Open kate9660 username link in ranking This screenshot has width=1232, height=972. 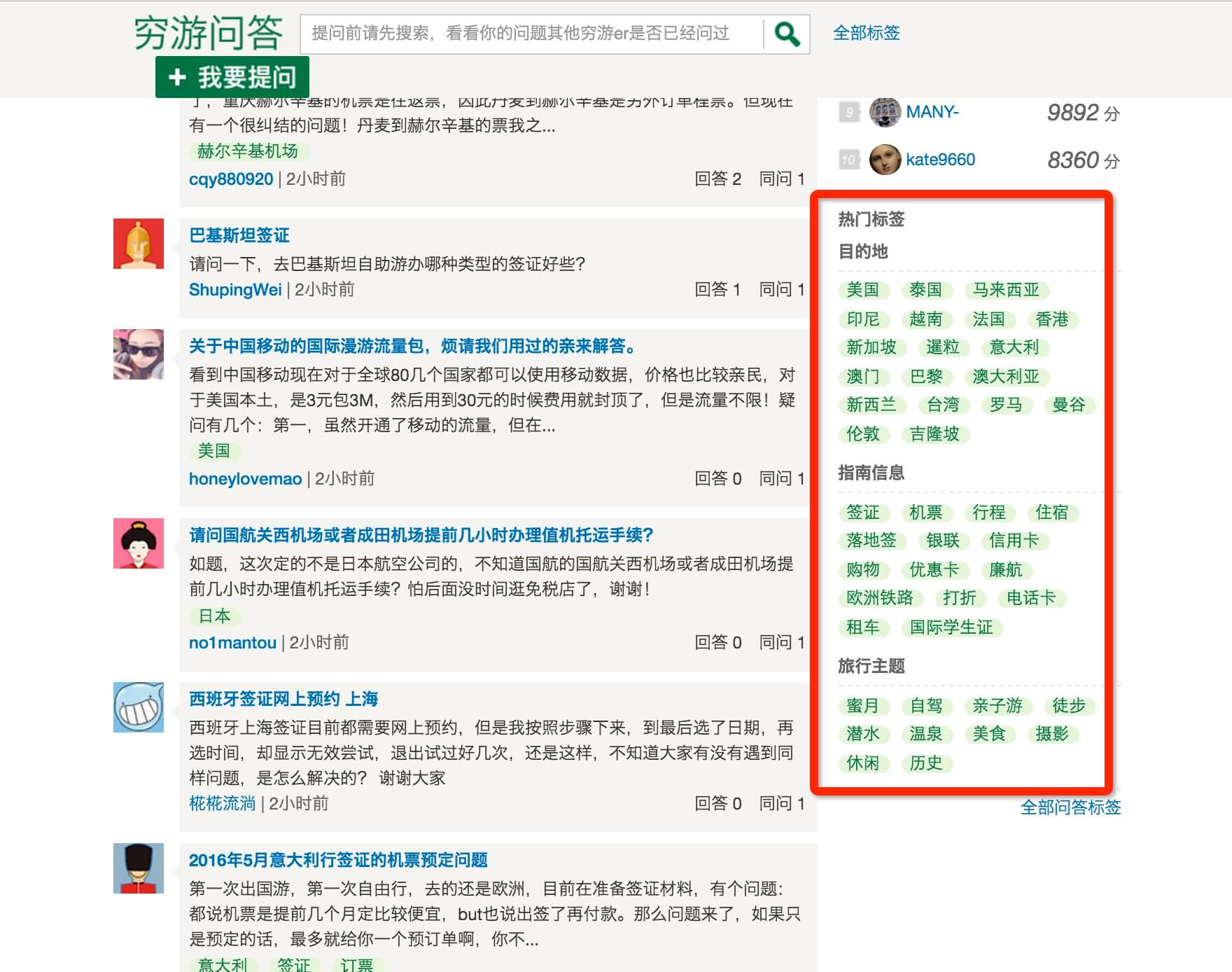pos(941,160)
